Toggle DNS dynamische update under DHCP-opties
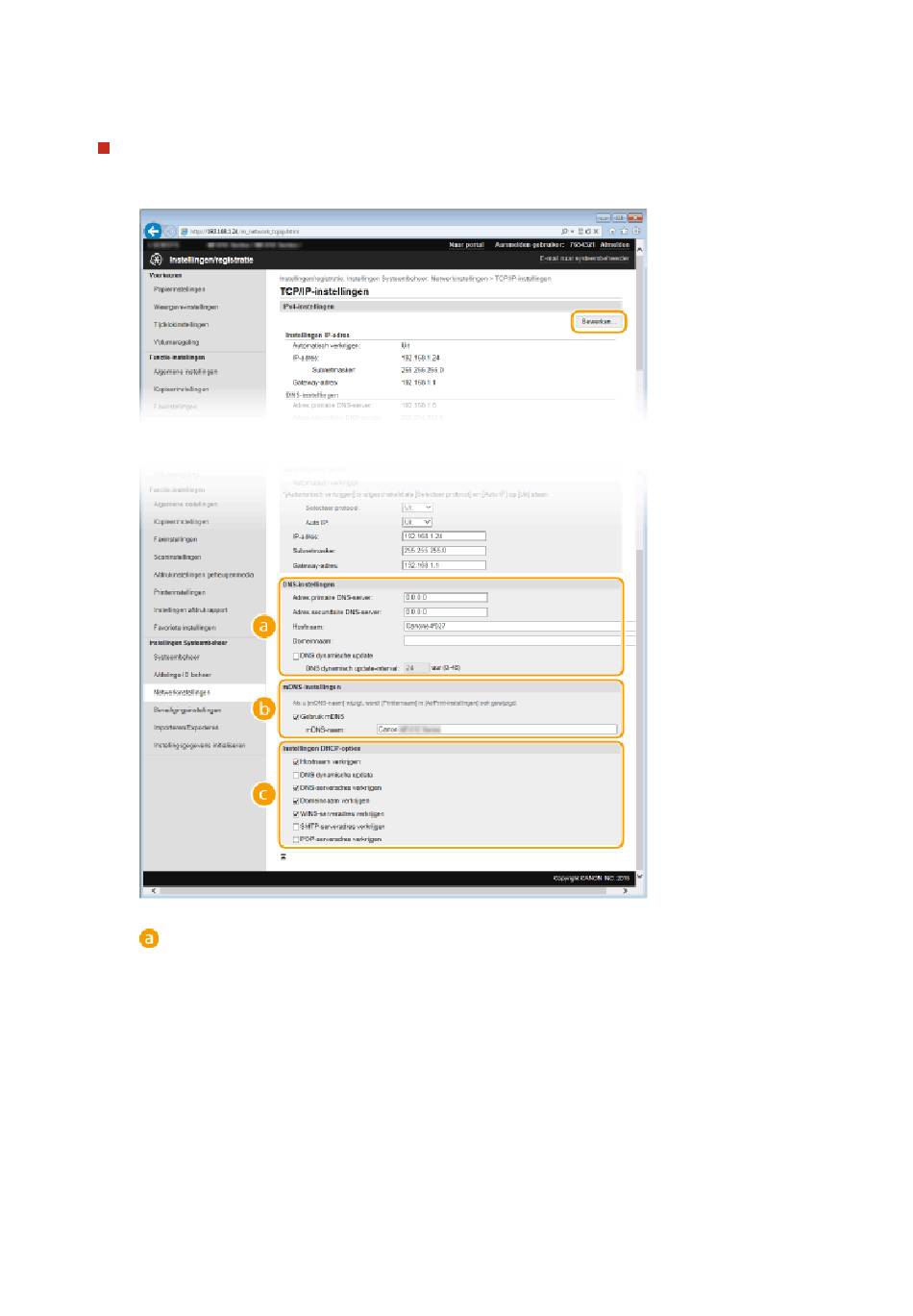The width and height of the screenshot is (913, 1316). [296, 775]
